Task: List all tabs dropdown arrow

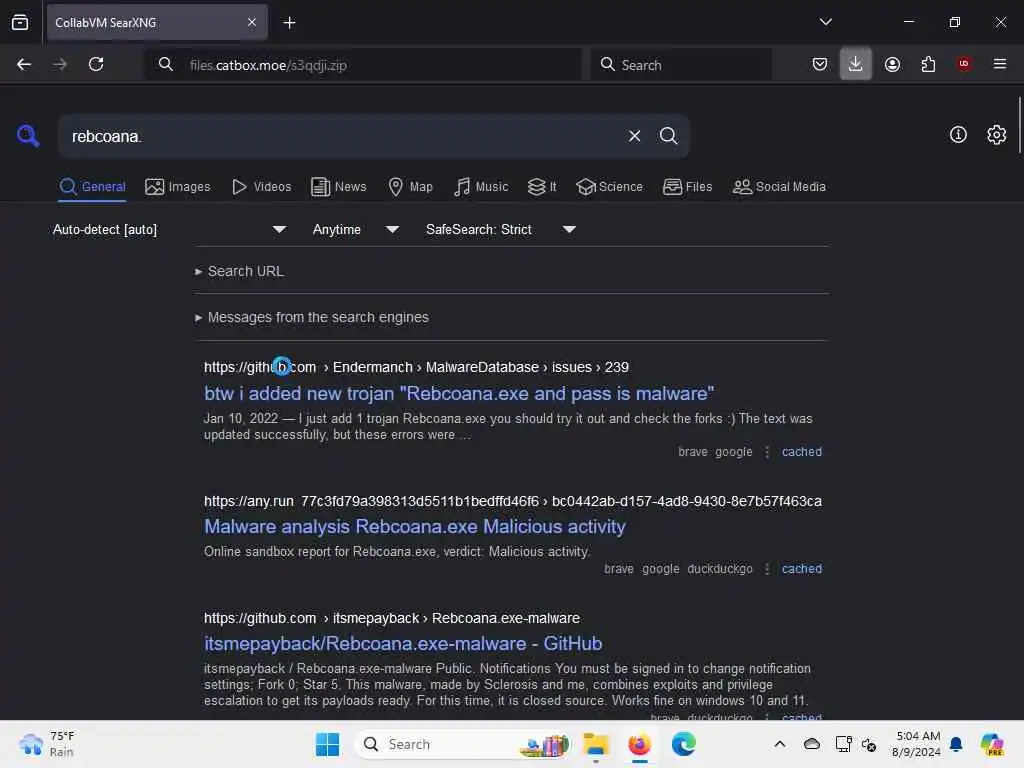Action: tap(825, 22)
